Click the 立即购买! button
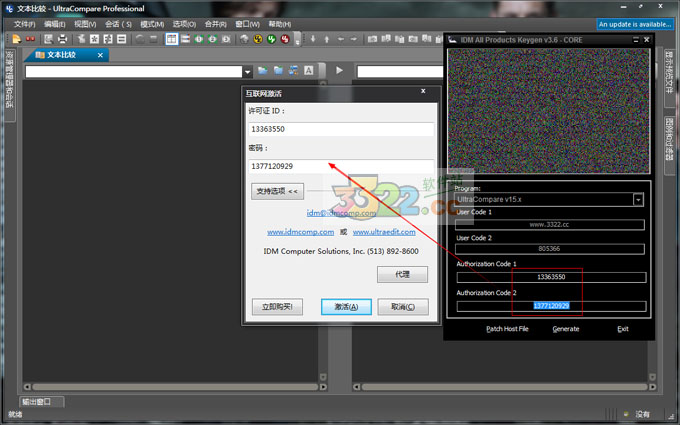The width and height of the screenshot is (680, 425). [x=277, y=307]
